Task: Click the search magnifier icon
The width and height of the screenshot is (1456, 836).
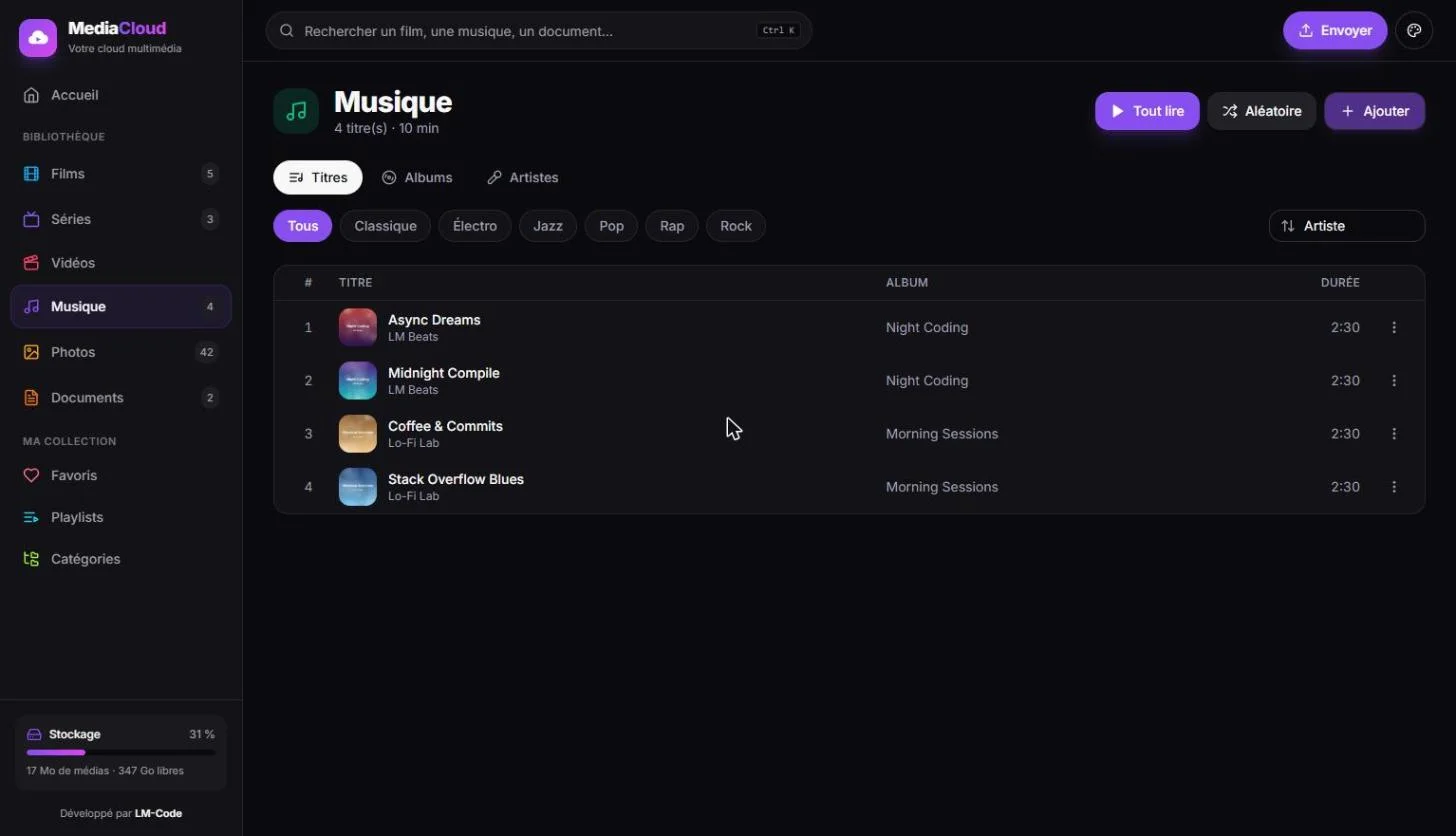Action: pyautogui.click(x=286, y=31)
